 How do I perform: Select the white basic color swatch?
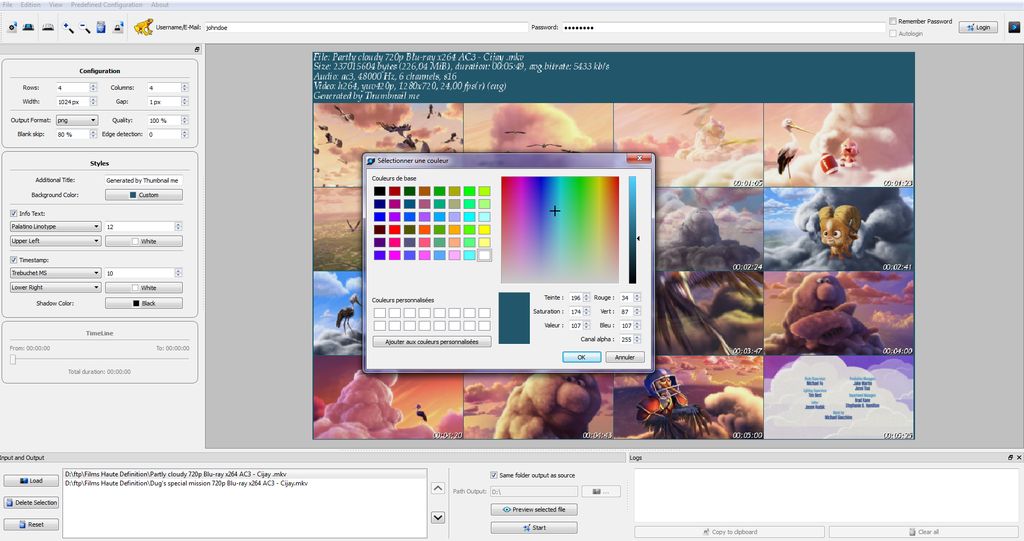click(x=484, y=255)
